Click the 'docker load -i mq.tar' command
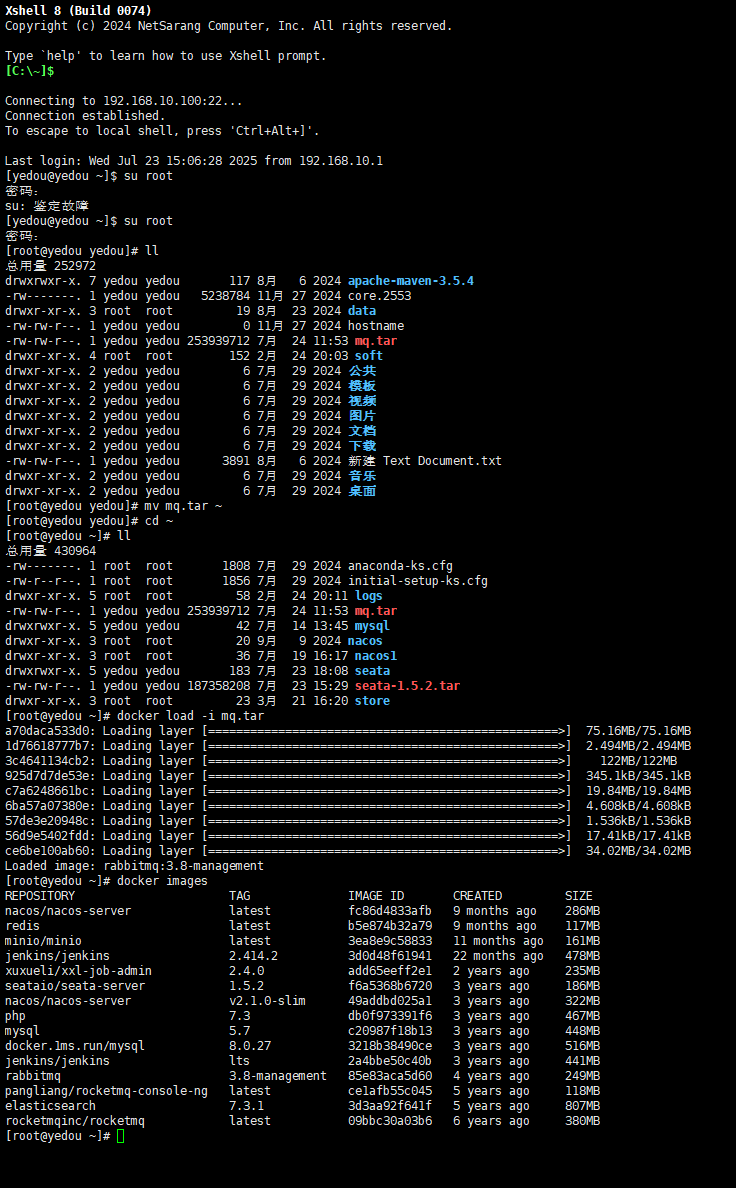Viewport: 736px width, 1188px height. pyautogui.click(x=191, y=716)
